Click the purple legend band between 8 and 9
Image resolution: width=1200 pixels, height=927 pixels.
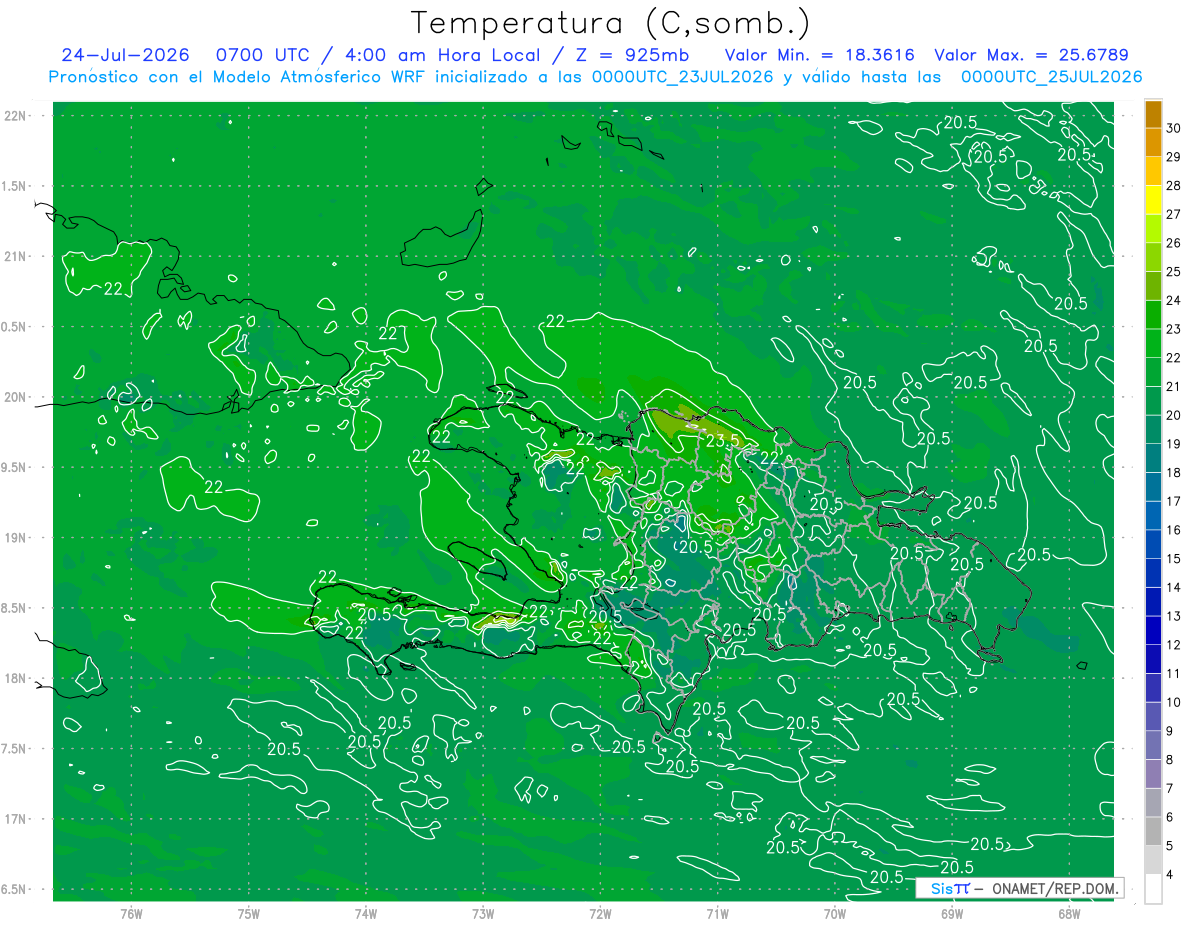[1153, 746]
